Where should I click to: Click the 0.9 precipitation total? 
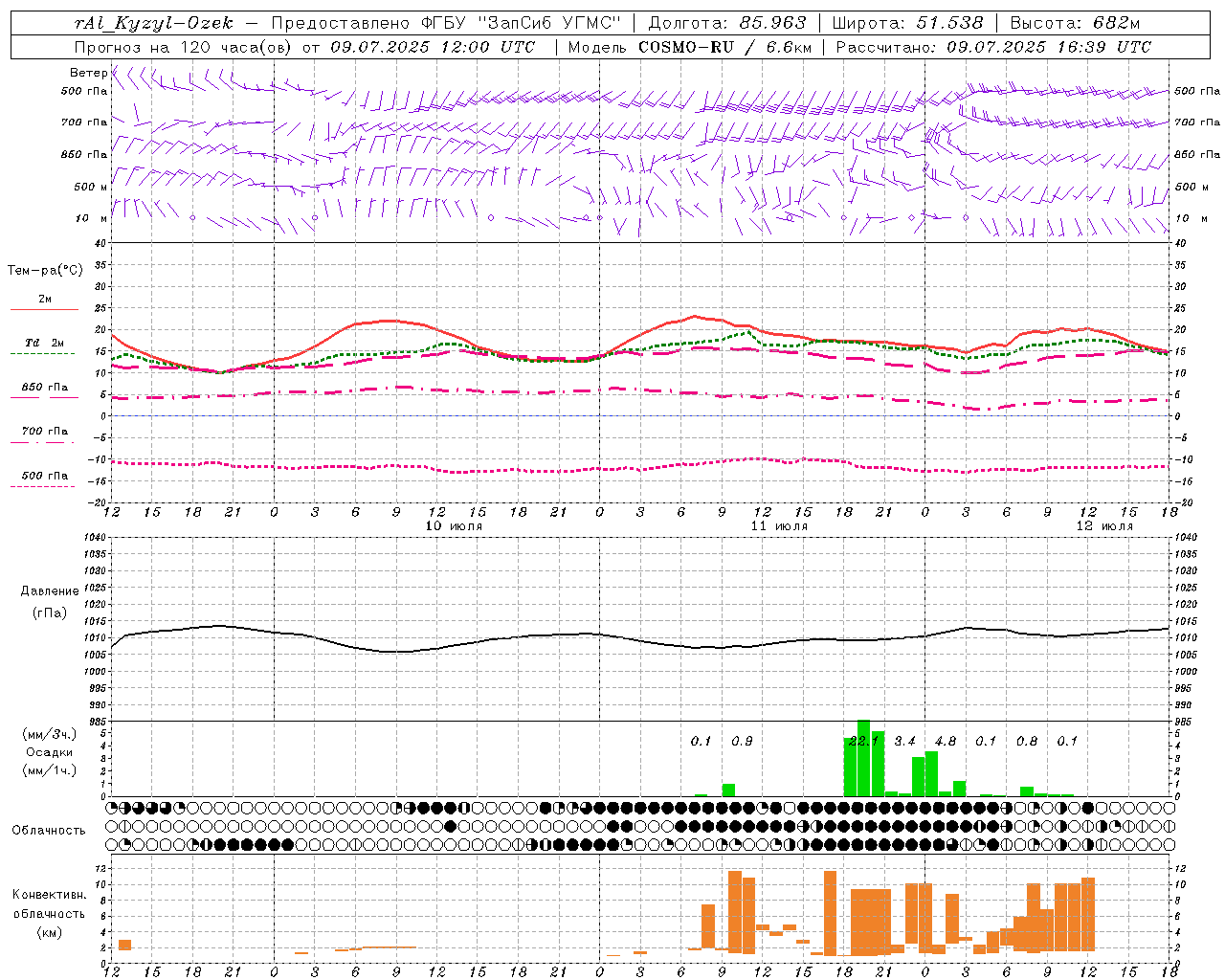tap(742, 742)
